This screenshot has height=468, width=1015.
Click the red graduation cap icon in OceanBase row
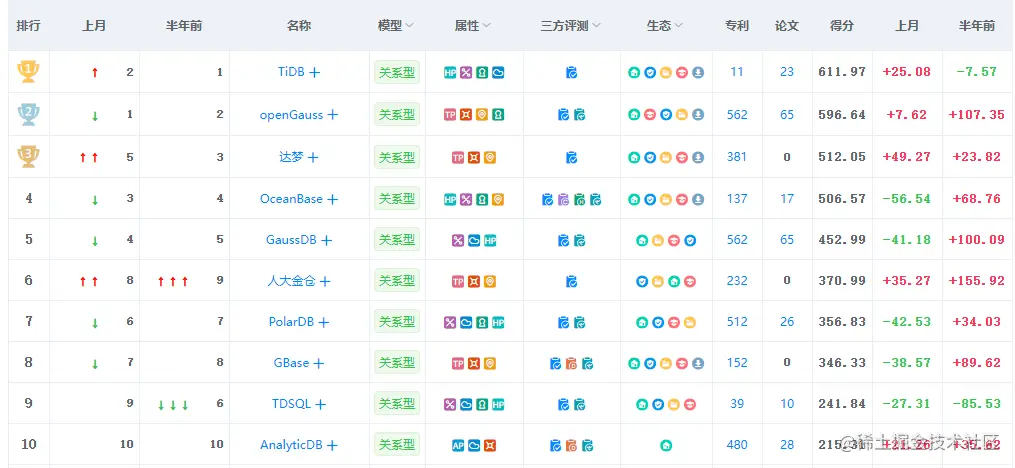tap(682, 199)
